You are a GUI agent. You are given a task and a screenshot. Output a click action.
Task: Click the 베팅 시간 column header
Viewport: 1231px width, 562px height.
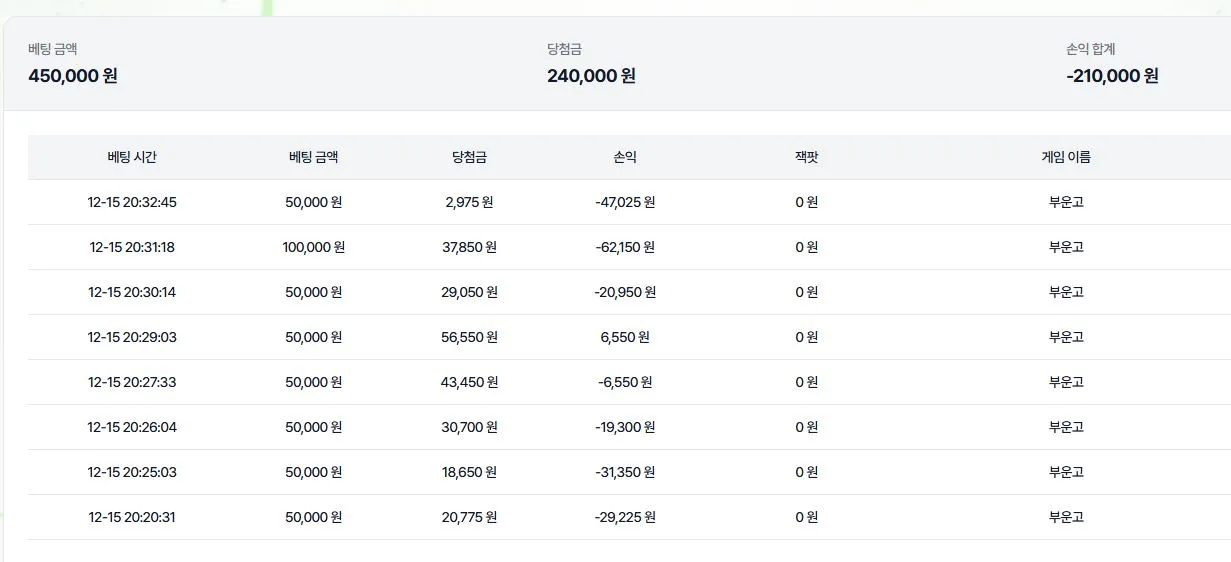click(132, 157)
